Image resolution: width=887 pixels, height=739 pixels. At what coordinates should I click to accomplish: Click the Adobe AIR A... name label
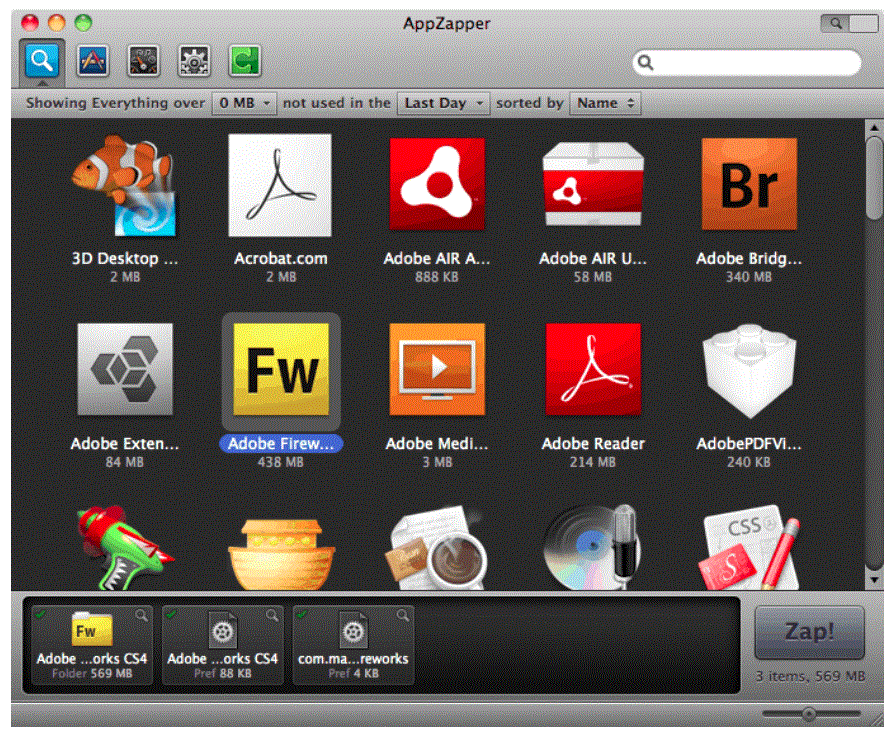[x=437, y=259]
